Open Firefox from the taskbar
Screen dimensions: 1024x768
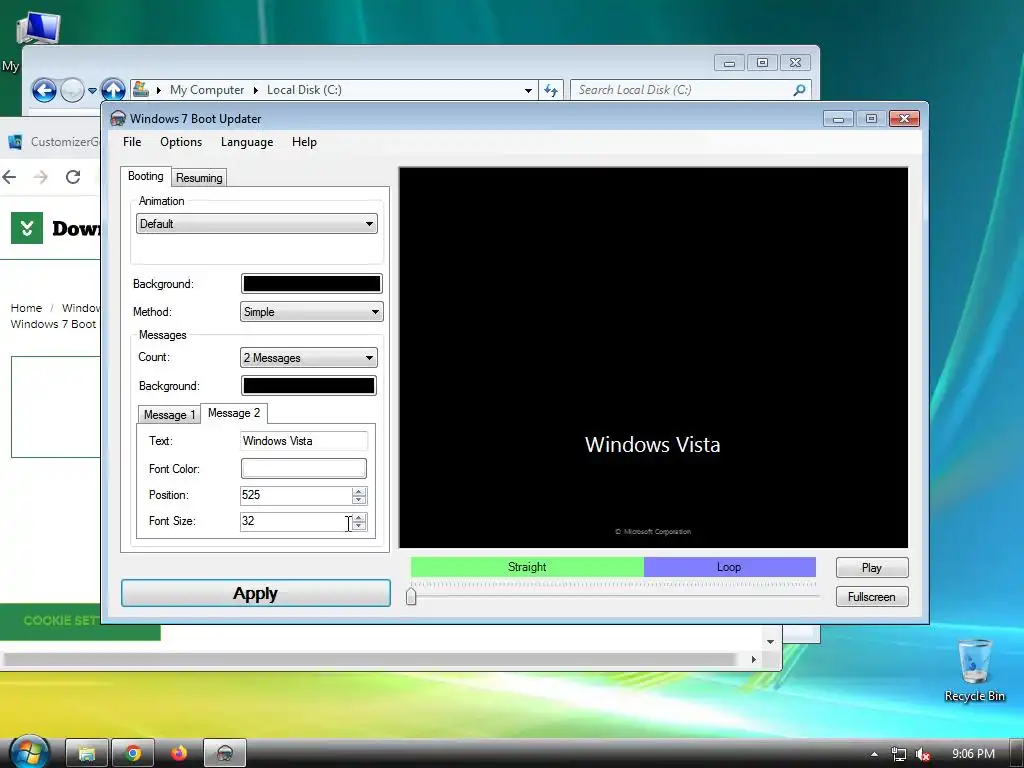179,754
